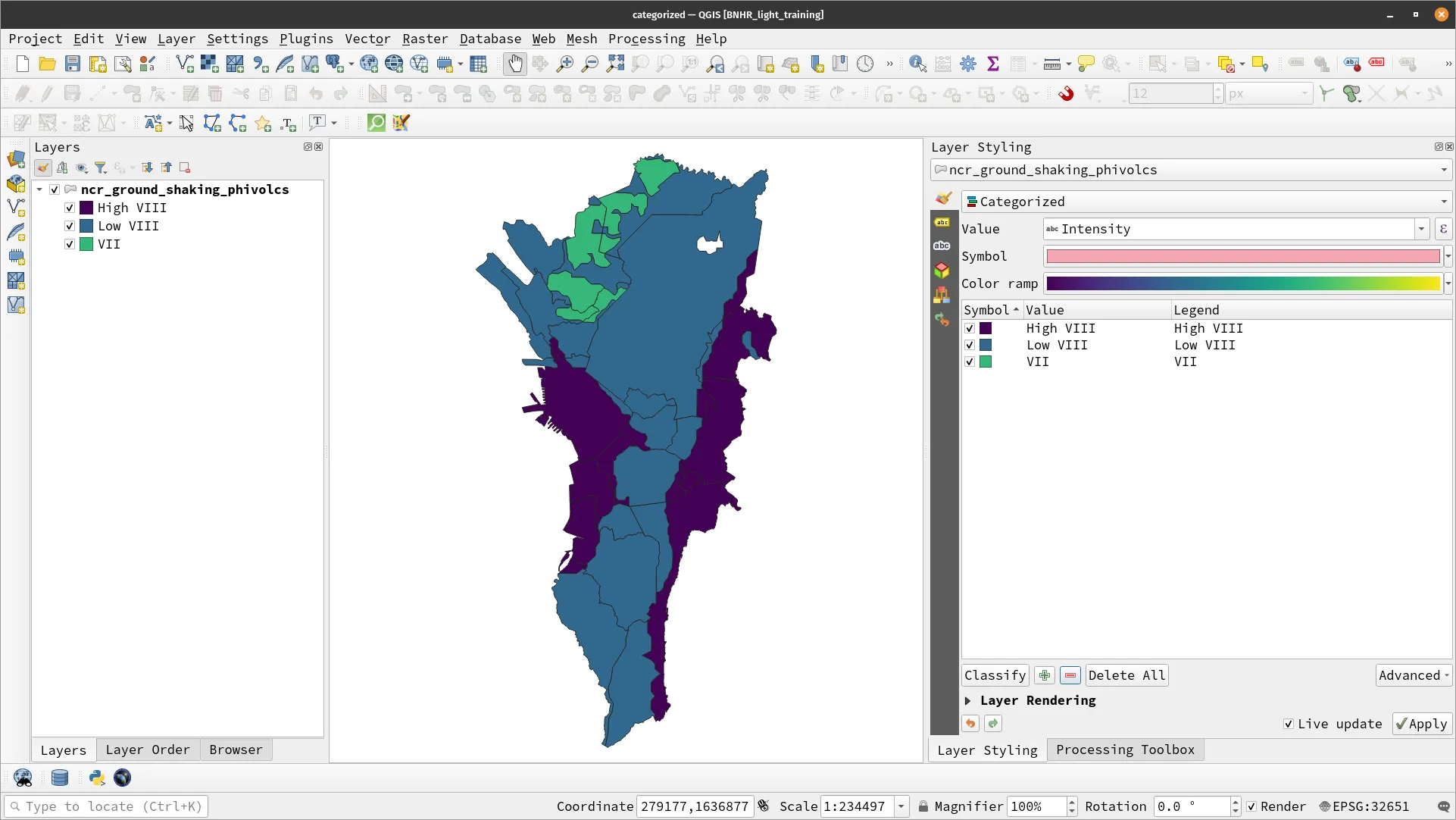Open a new project from the toolbar
Viewport: 1456px width, 820px height.
(21, 64)
